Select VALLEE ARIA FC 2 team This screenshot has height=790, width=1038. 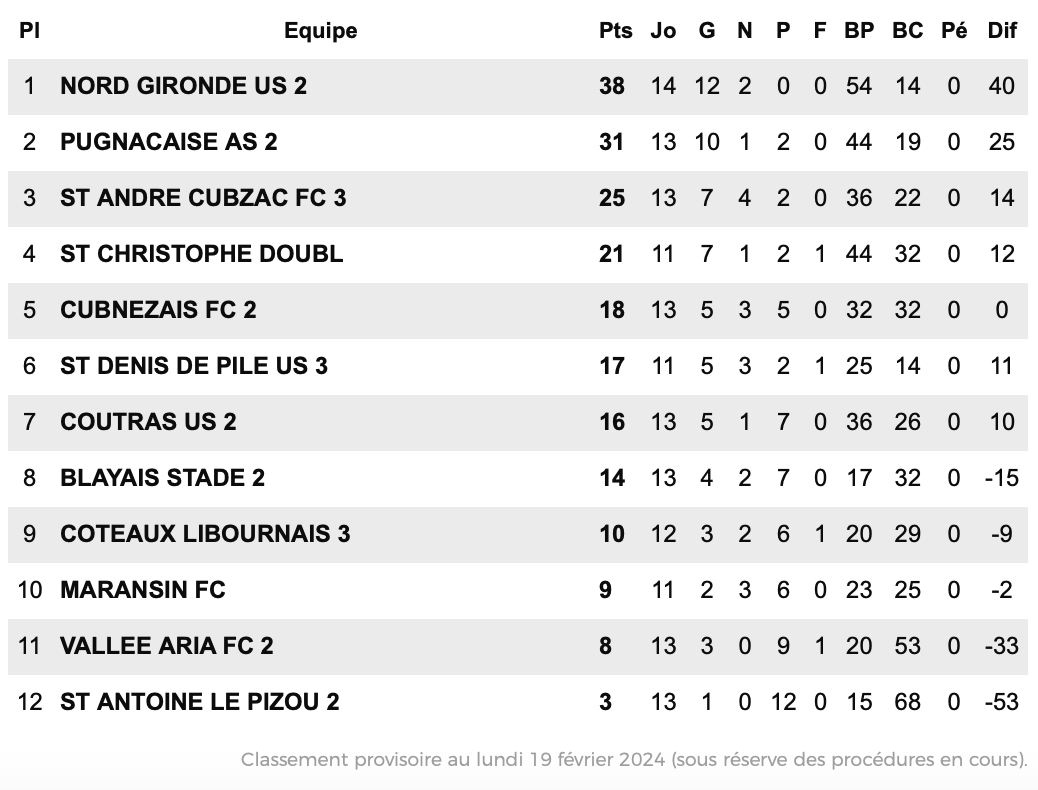click(x=167, y=646)
